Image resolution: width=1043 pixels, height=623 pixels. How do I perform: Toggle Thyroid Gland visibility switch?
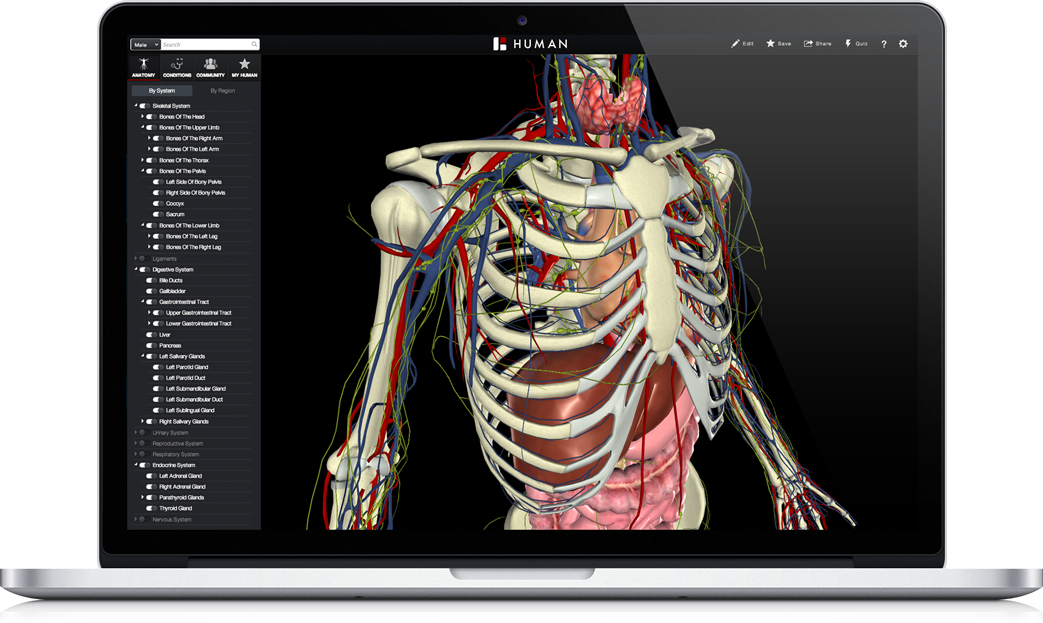pyautogui.click(x=151, y=509)
